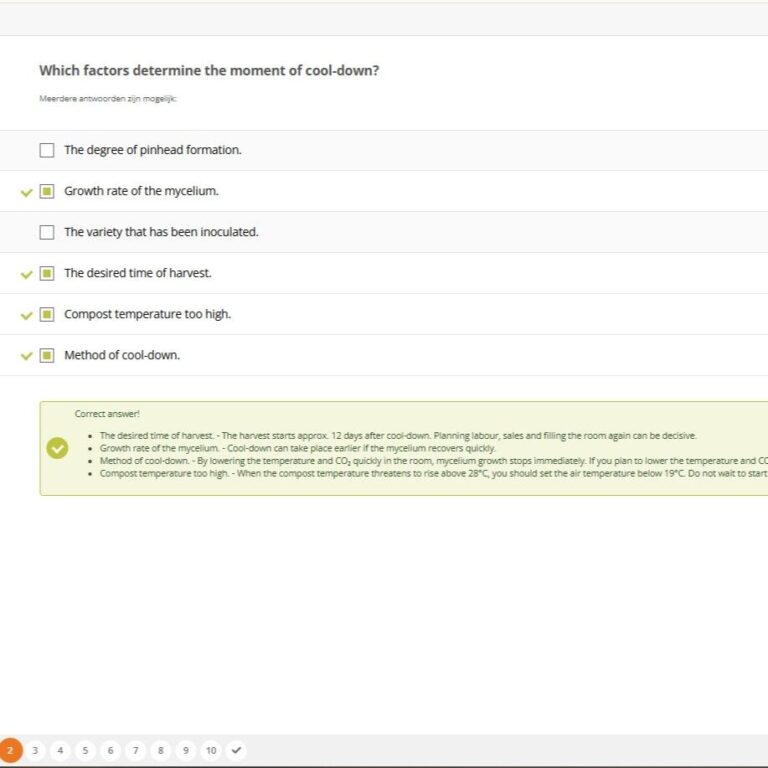Navigate to question 5
768x768 pixels.
[x=85, y=750]
